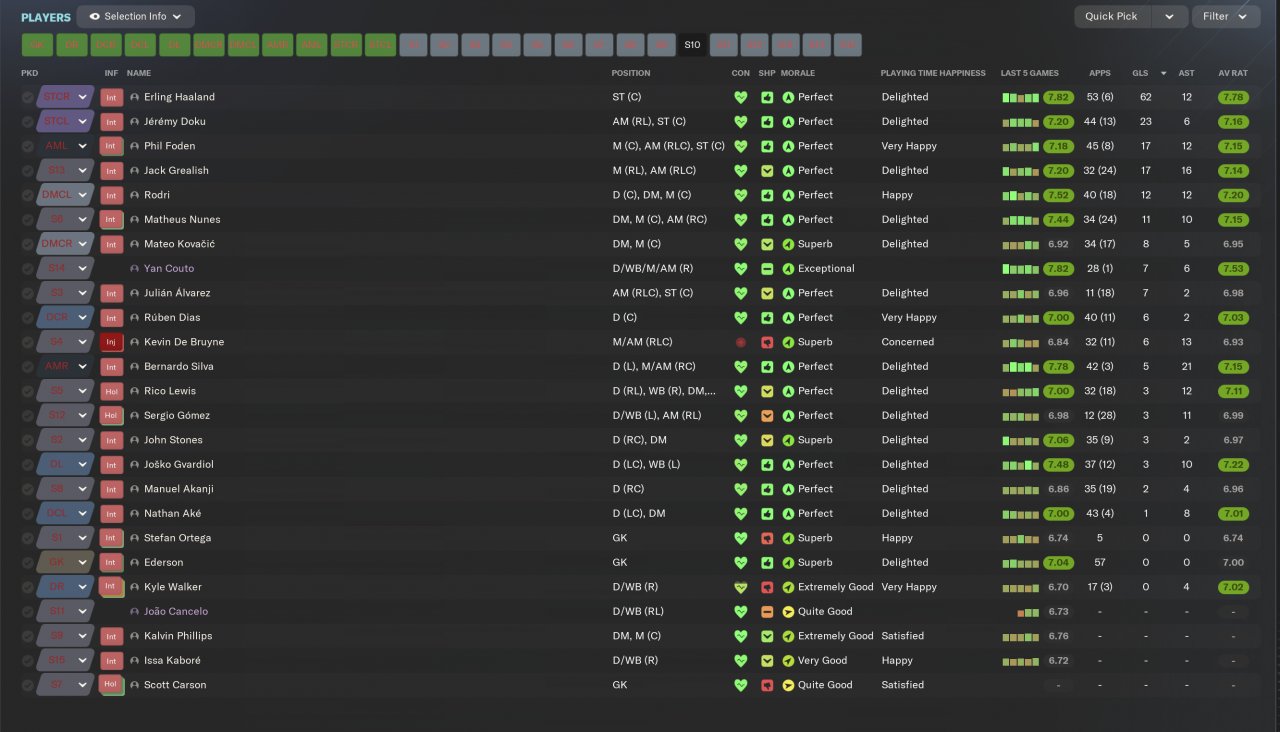Click Jack Grealish's condition heart icon

tap(741, 171)
